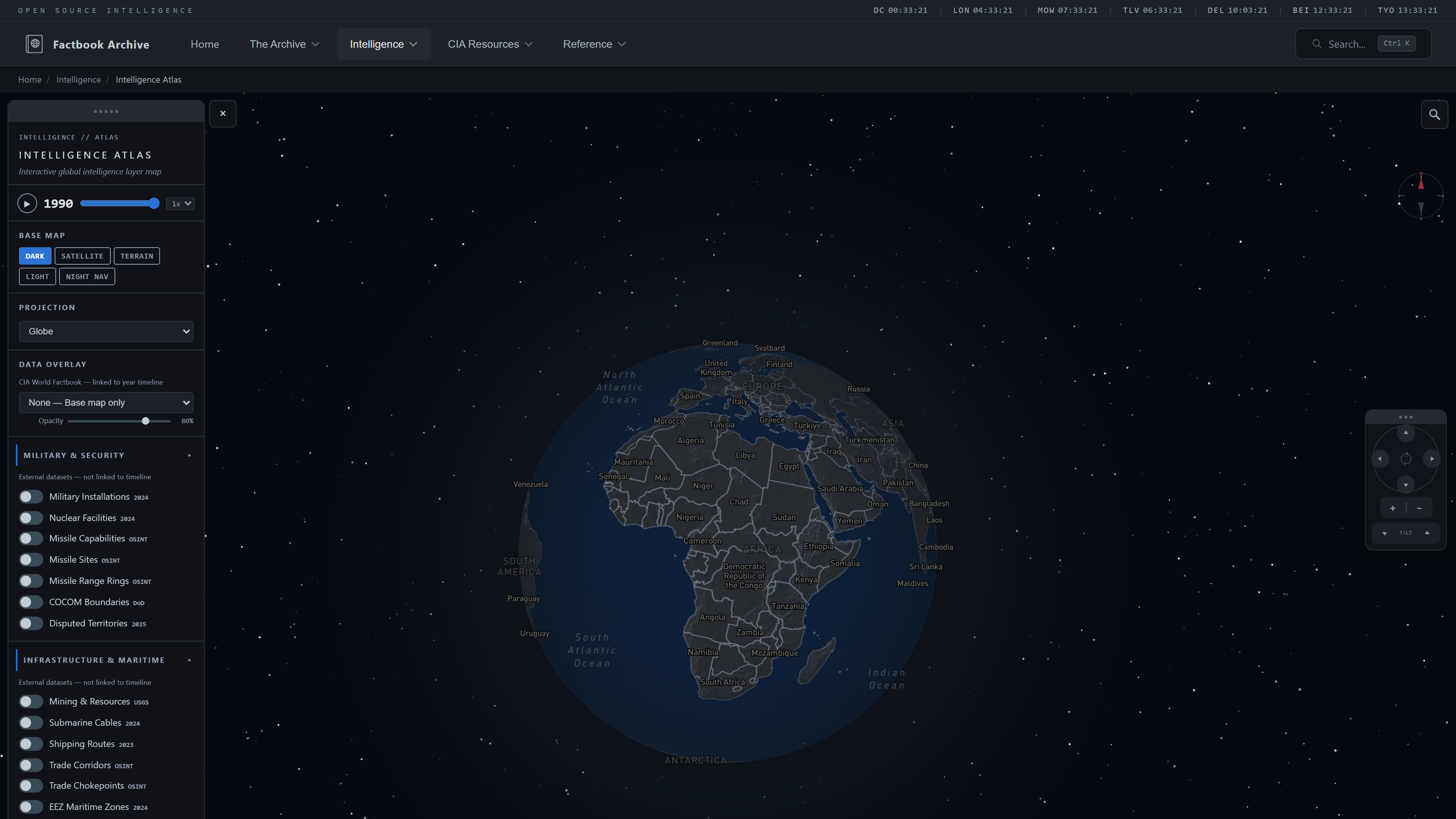This screenshot has height=819, width=1456.
Task: Click the TILT down arrow control
Action: [1384, 532]
